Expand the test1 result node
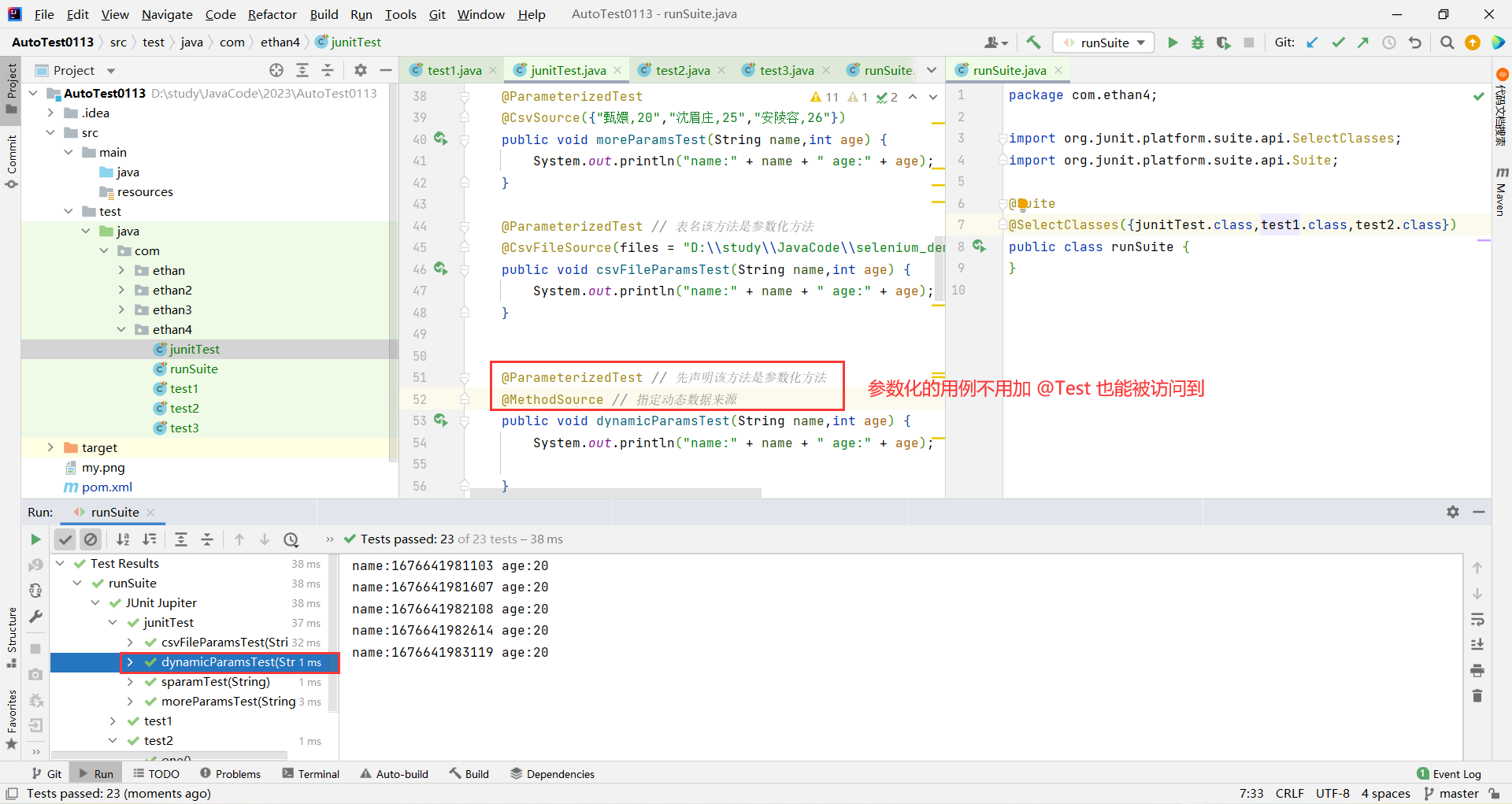The height and width of the screenshot is (804, 1512). click(x=113, y=721)
